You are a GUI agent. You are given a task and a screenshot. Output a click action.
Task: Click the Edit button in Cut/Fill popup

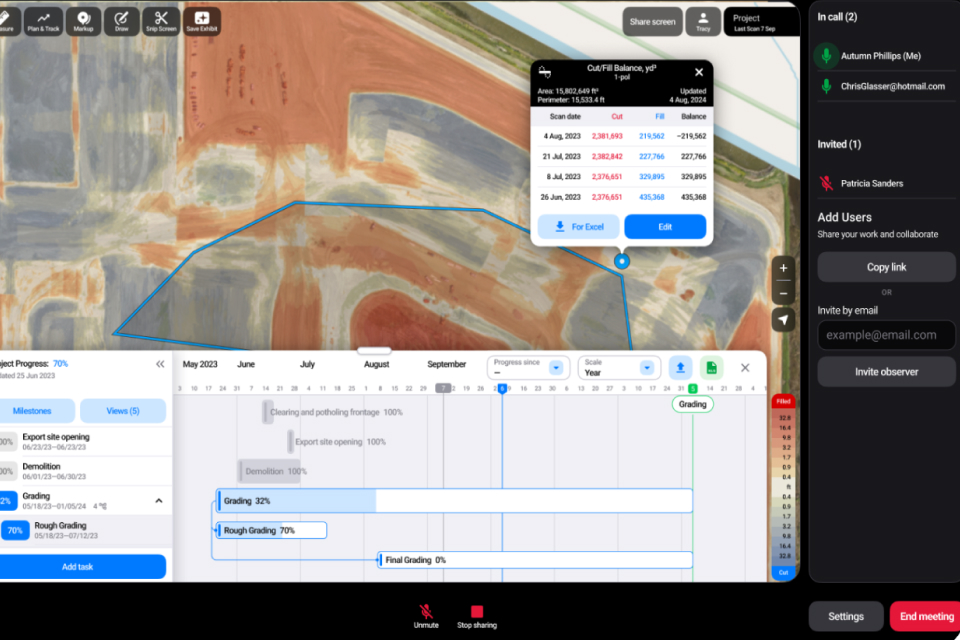pyautogui.click(x=665, y=227)
